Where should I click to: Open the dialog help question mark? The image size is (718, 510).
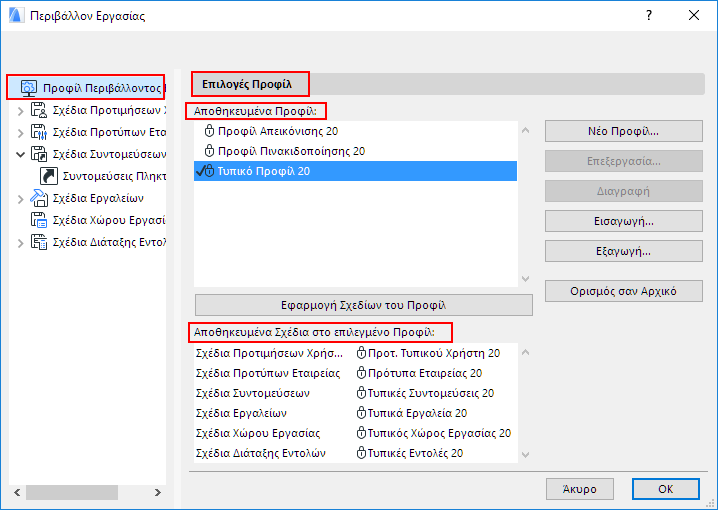pyautogui.click(x=648, y=16)
